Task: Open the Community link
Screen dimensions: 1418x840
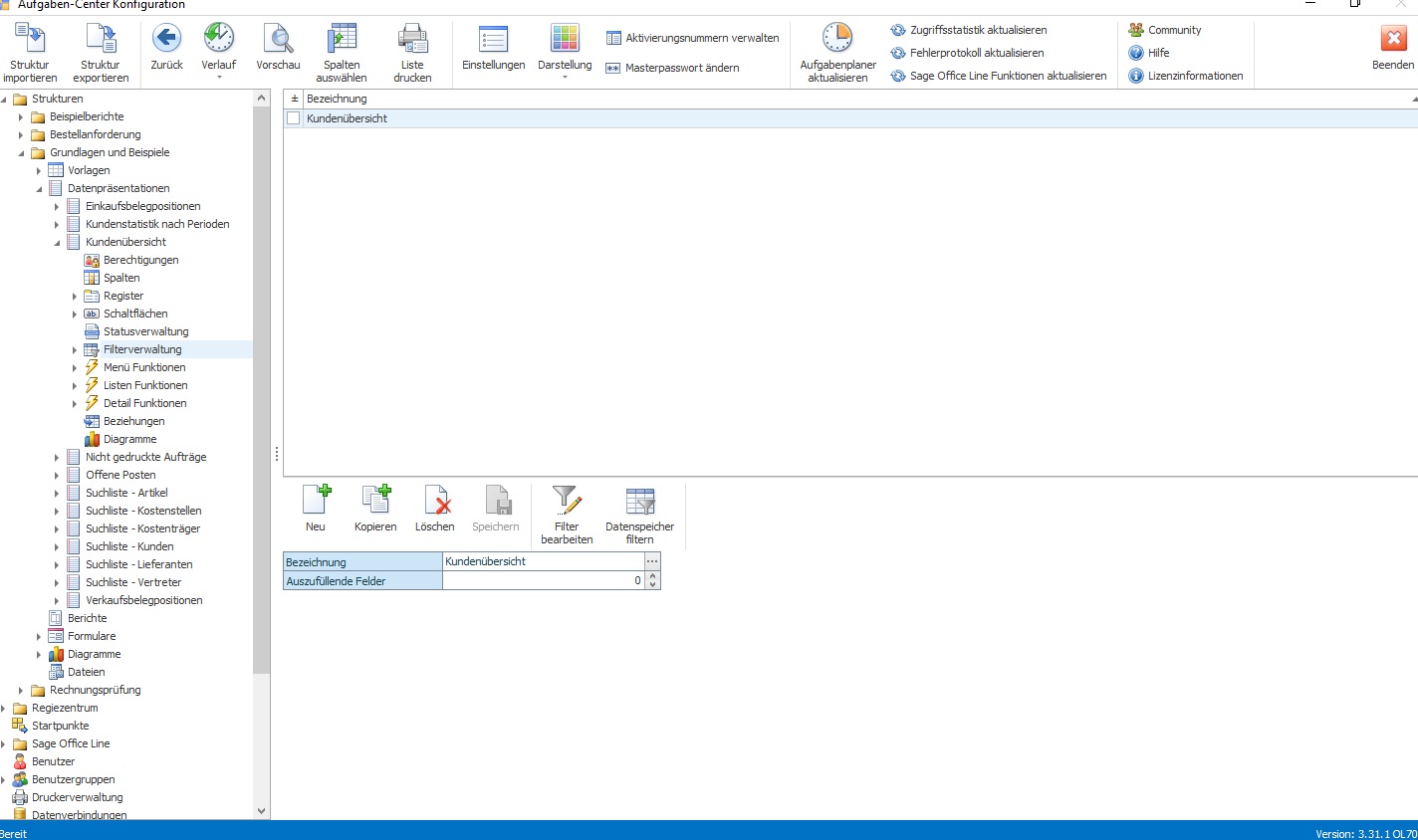Action: click(x=1165, y=30)
